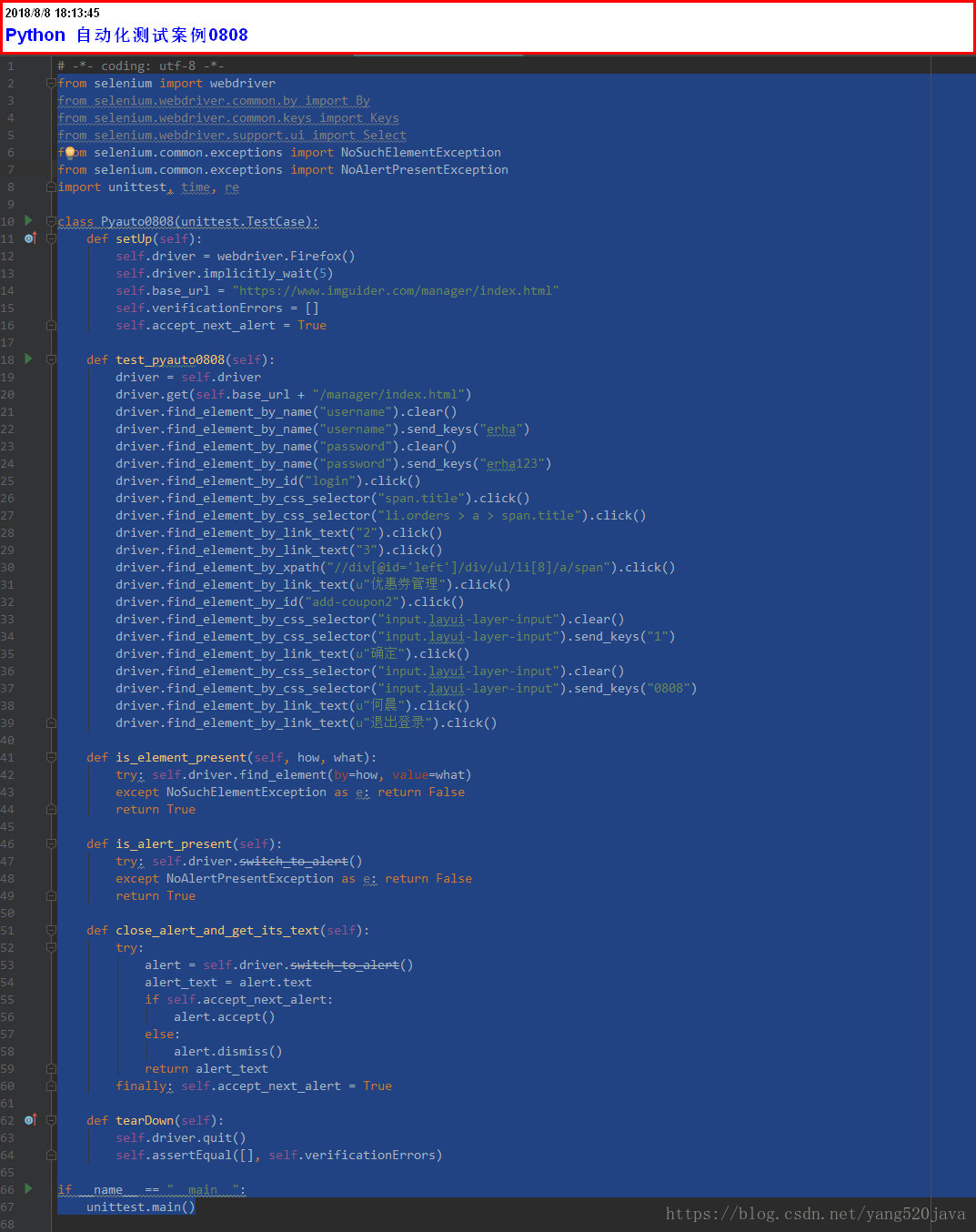
Task: Click the 确定 link text line
Action: pyautogui.click(x=293, y=653)
